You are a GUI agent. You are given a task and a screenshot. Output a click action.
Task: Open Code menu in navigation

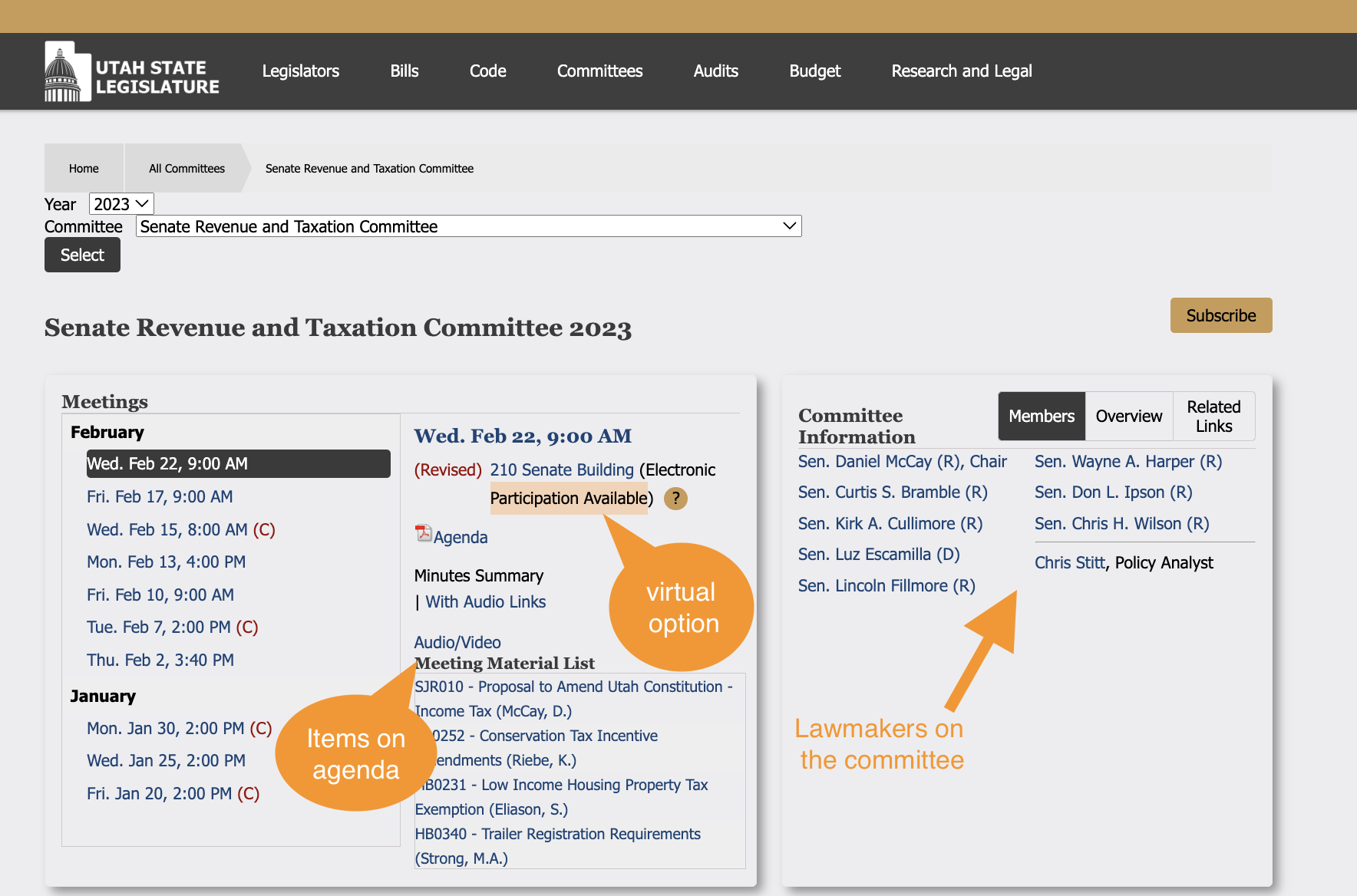click(488, 71)
